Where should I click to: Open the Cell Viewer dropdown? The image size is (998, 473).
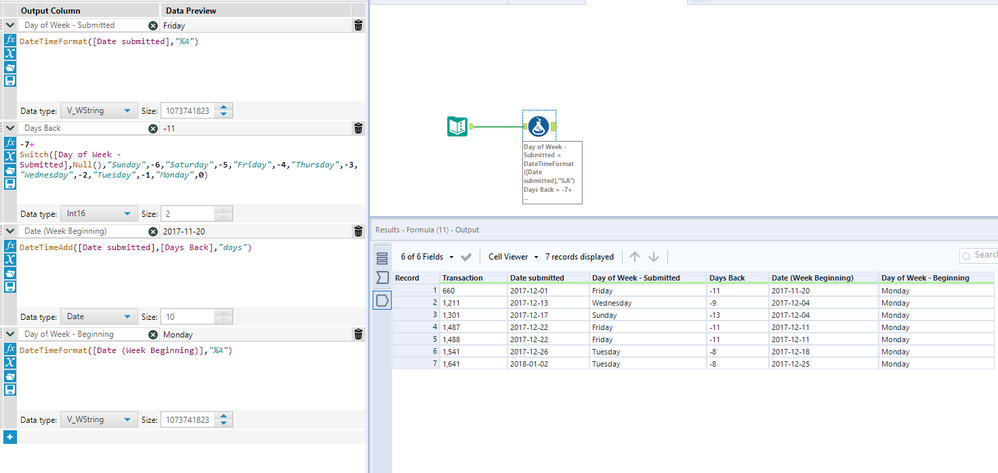coord(513,257)
